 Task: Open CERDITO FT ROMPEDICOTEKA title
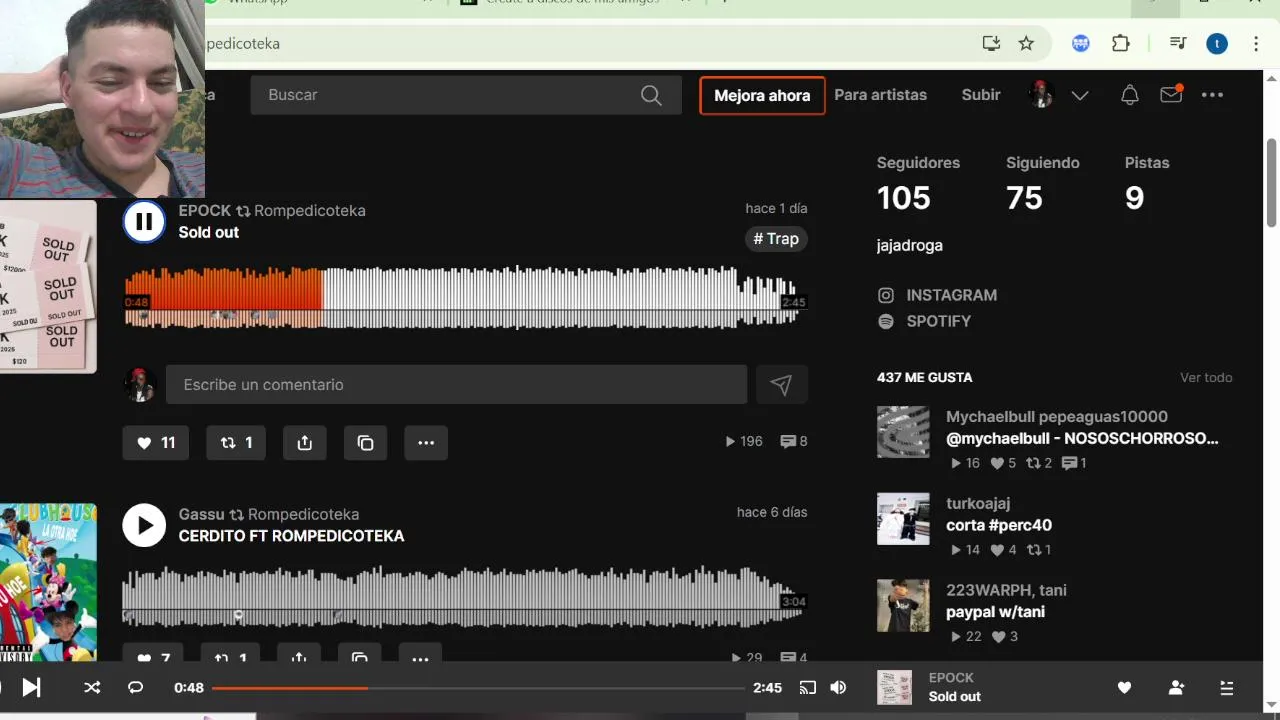(291, 536)
